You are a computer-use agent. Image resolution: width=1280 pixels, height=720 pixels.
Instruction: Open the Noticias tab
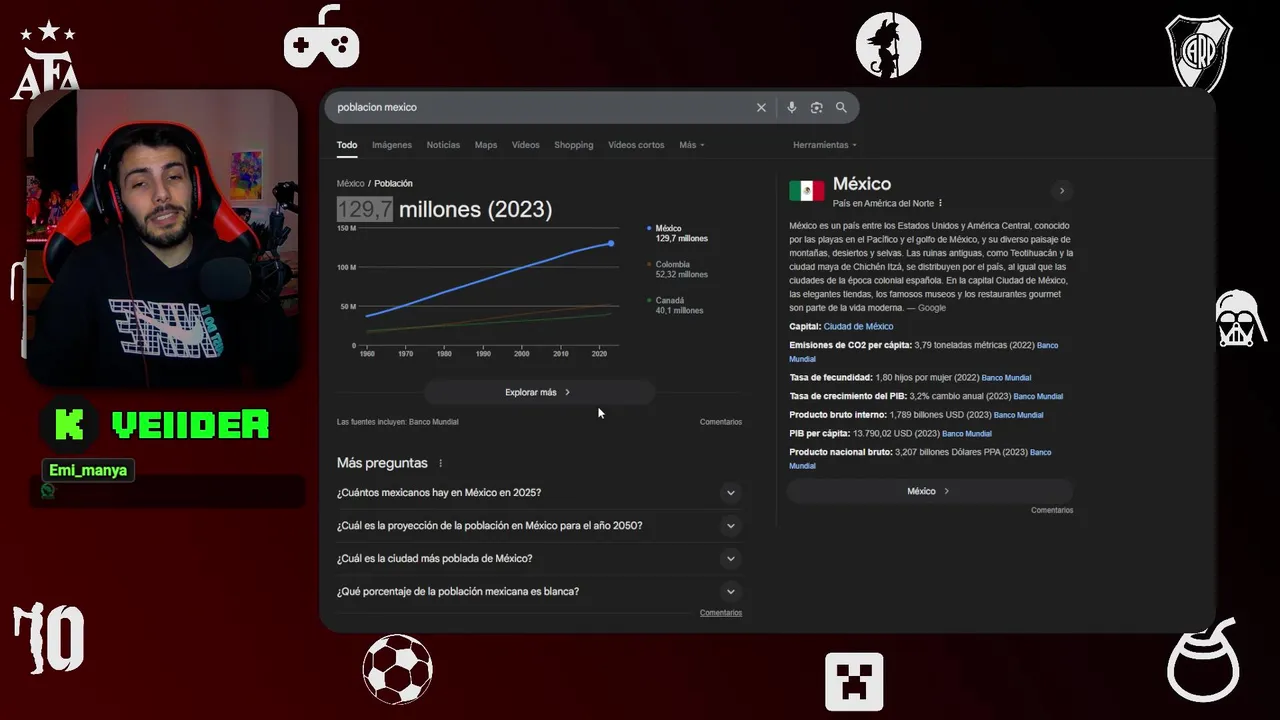pyautogui.click(x=443, y=145)
